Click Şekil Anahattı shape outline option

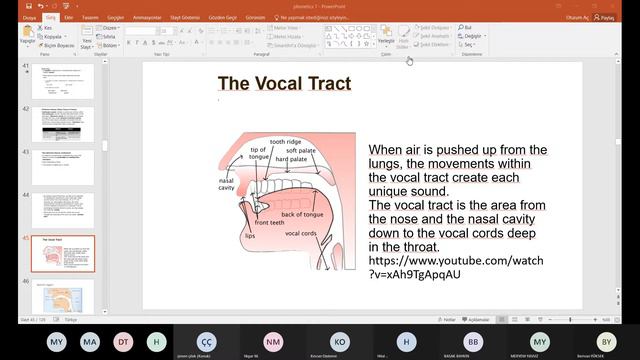(432, 36)
